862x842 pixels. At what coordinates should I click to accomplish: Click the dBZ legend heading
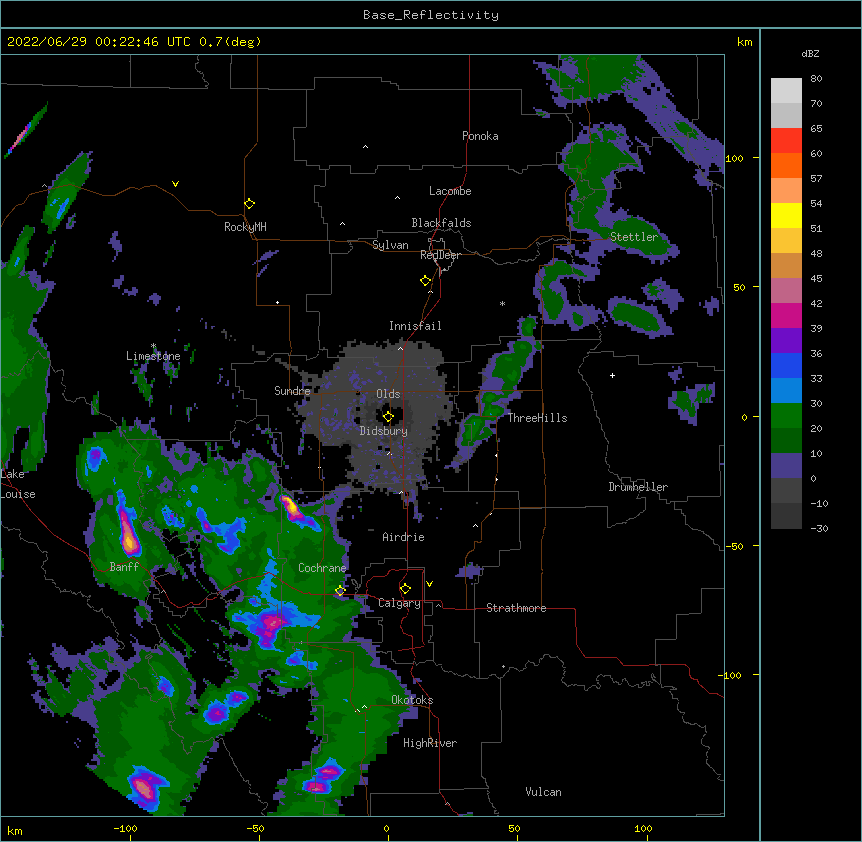coord(810,53)
